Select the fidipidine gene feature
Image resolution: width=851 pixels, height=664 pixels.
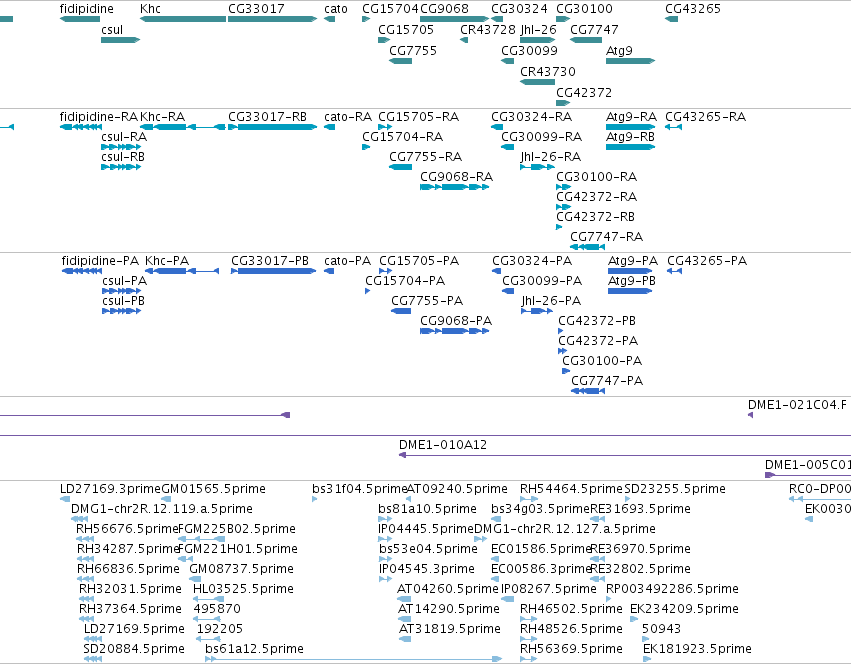[80, 19]
